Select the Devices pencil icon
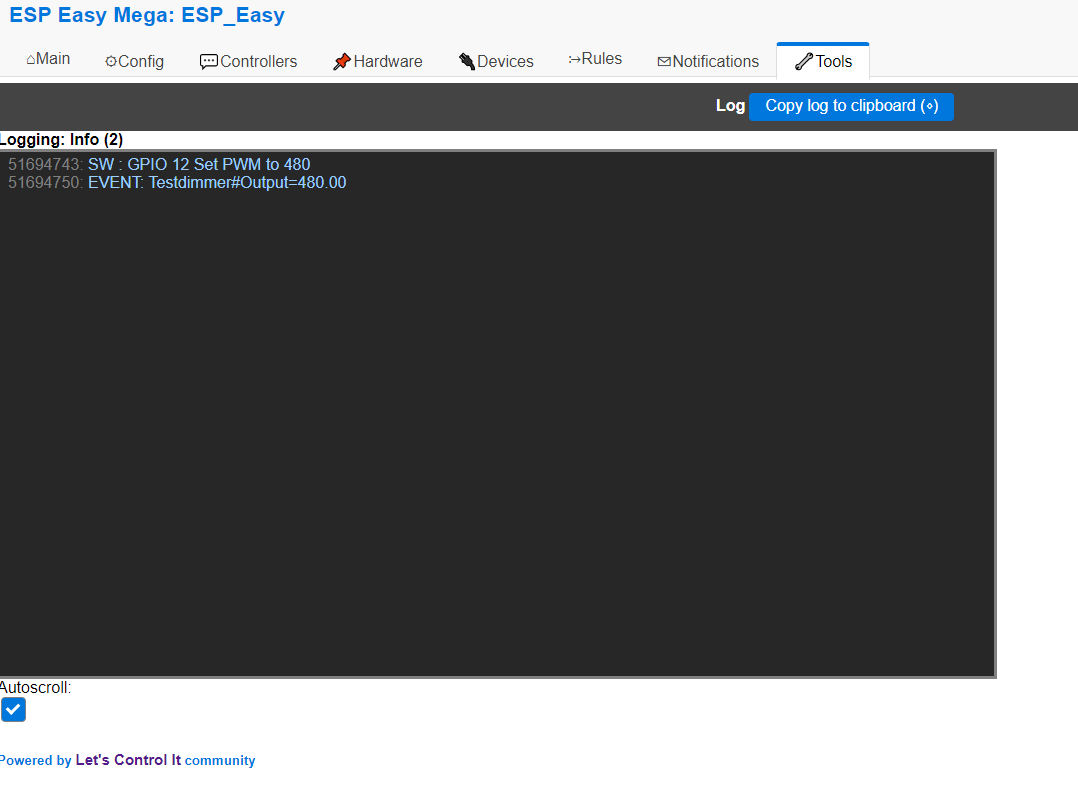Viewport: 1078px width, 802px height. pyautogui.click(x=465, y=60)
